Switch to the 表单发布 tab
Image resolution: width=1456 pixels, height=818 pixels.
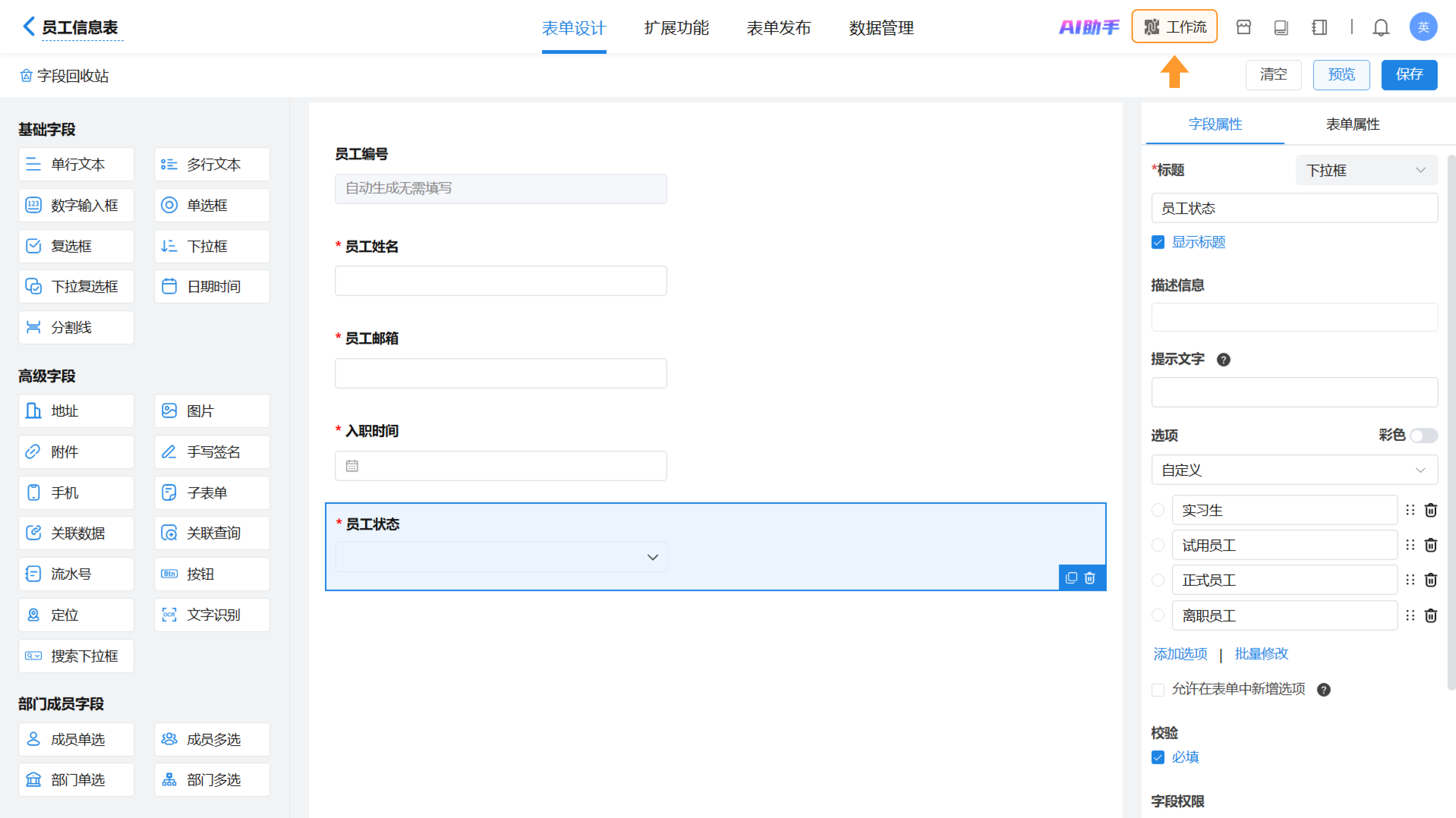(778, 28)
